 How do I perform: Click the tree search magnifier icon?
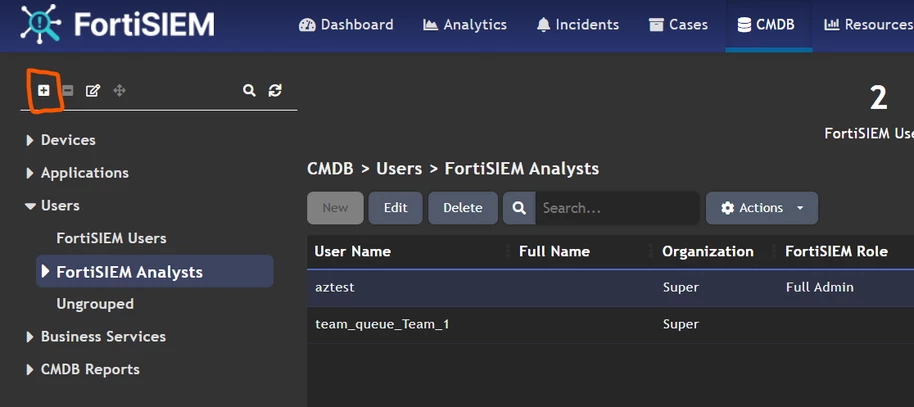click(249, 90)
